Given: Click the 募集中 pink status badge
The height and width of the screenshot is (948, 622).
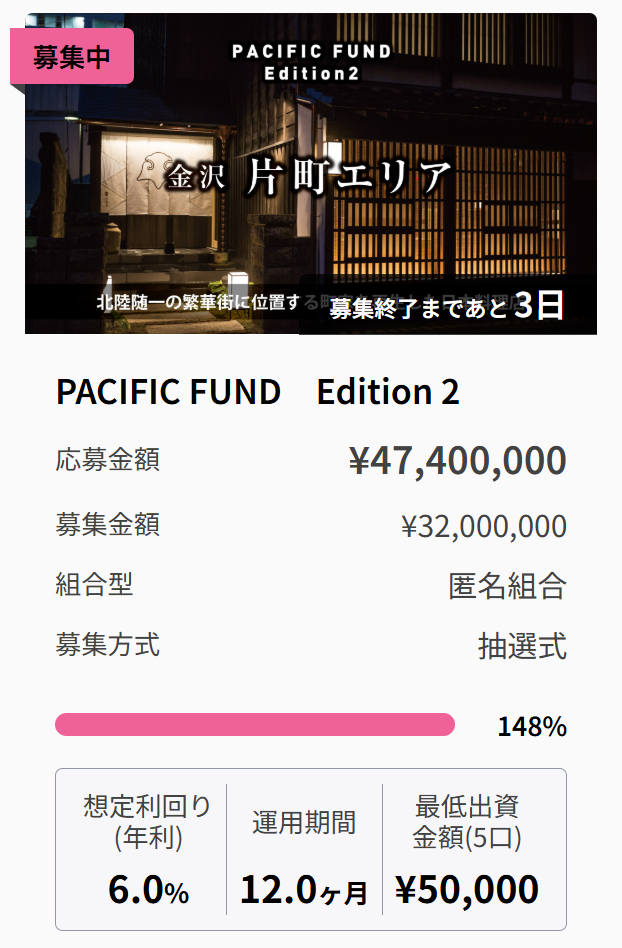Looking at the screenshot, I should 72,56.
